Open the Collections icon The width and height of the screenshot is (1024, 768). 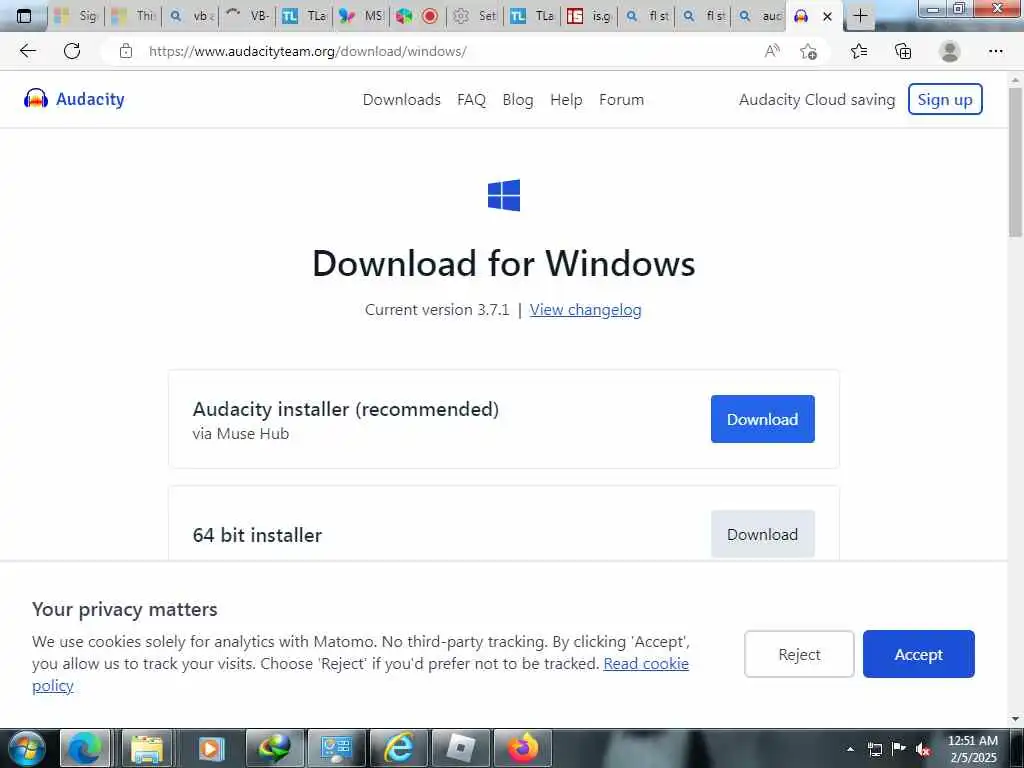click(903, 51)
